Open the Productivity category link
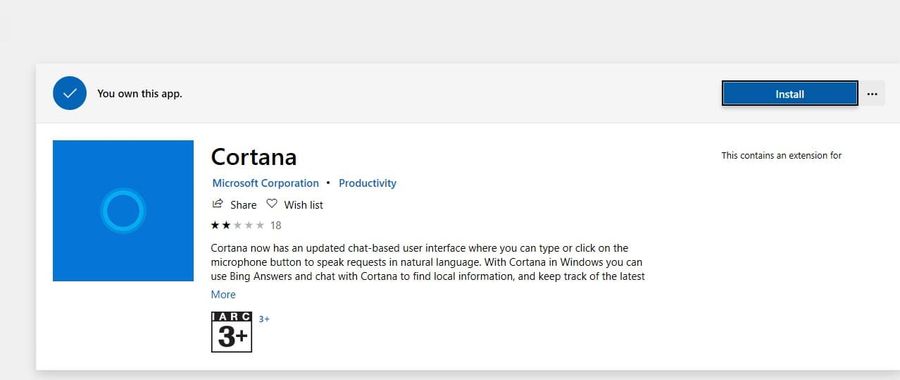The height and width of the screenshot is (380, 900). pos(367,183)
